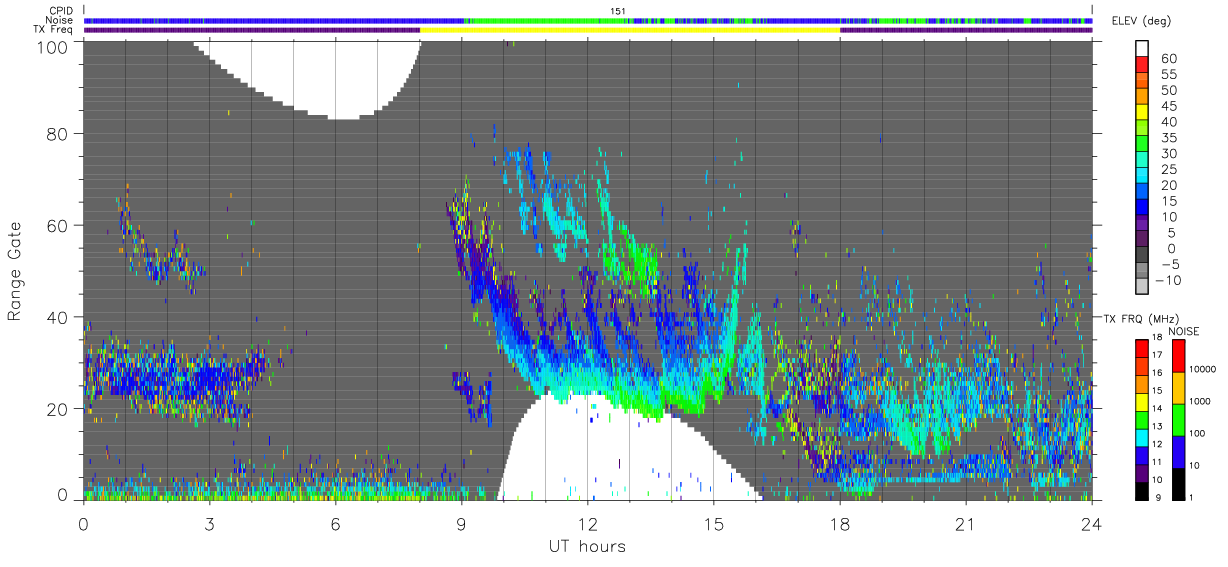The image size is (1228, 567).
Task: Click the red top swatch of the NOISE colorbar
Action: [1178, 355]
